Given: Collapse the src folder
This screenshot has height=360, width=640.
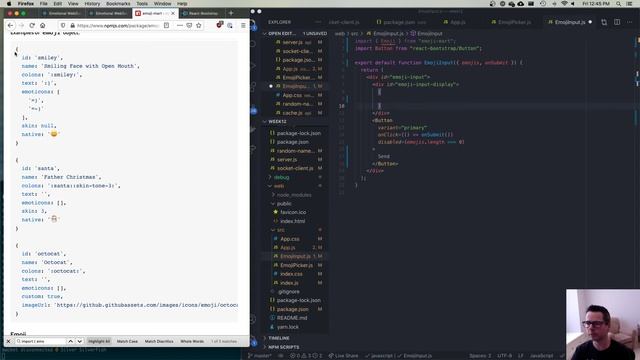Looking at the screenshot, I should point(281,230).
